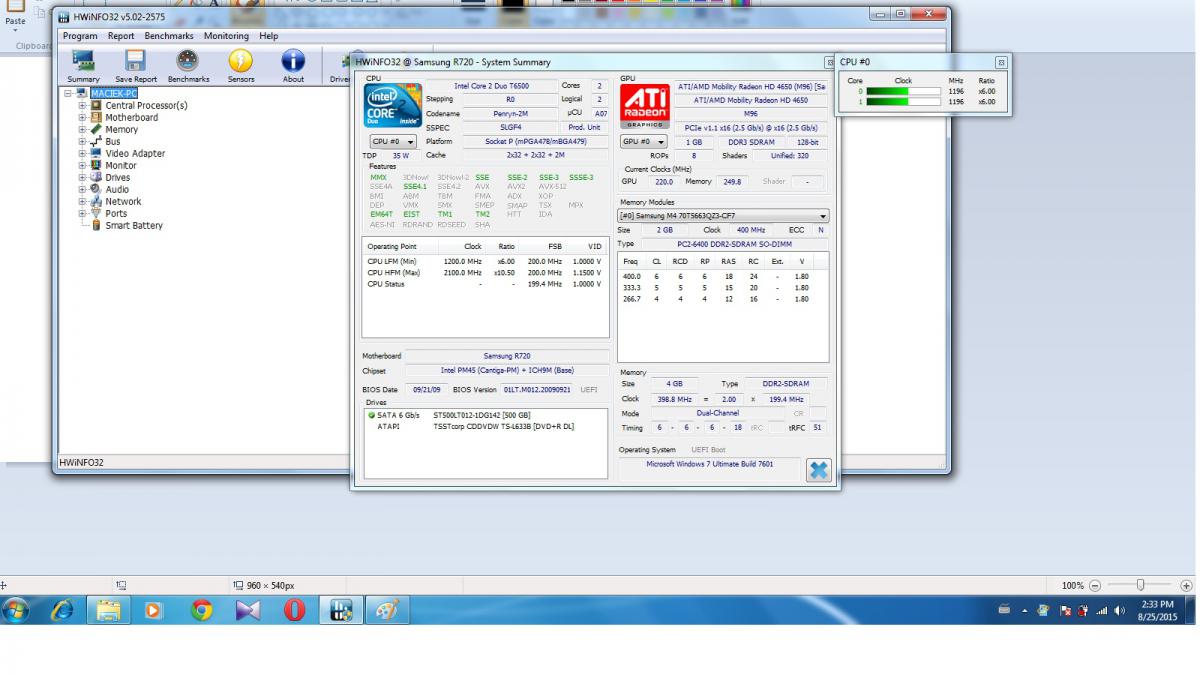The height and width of the screenshot is (675, 1200).
Task: Open the Summary toolbar icon
Action: point(84,66)
